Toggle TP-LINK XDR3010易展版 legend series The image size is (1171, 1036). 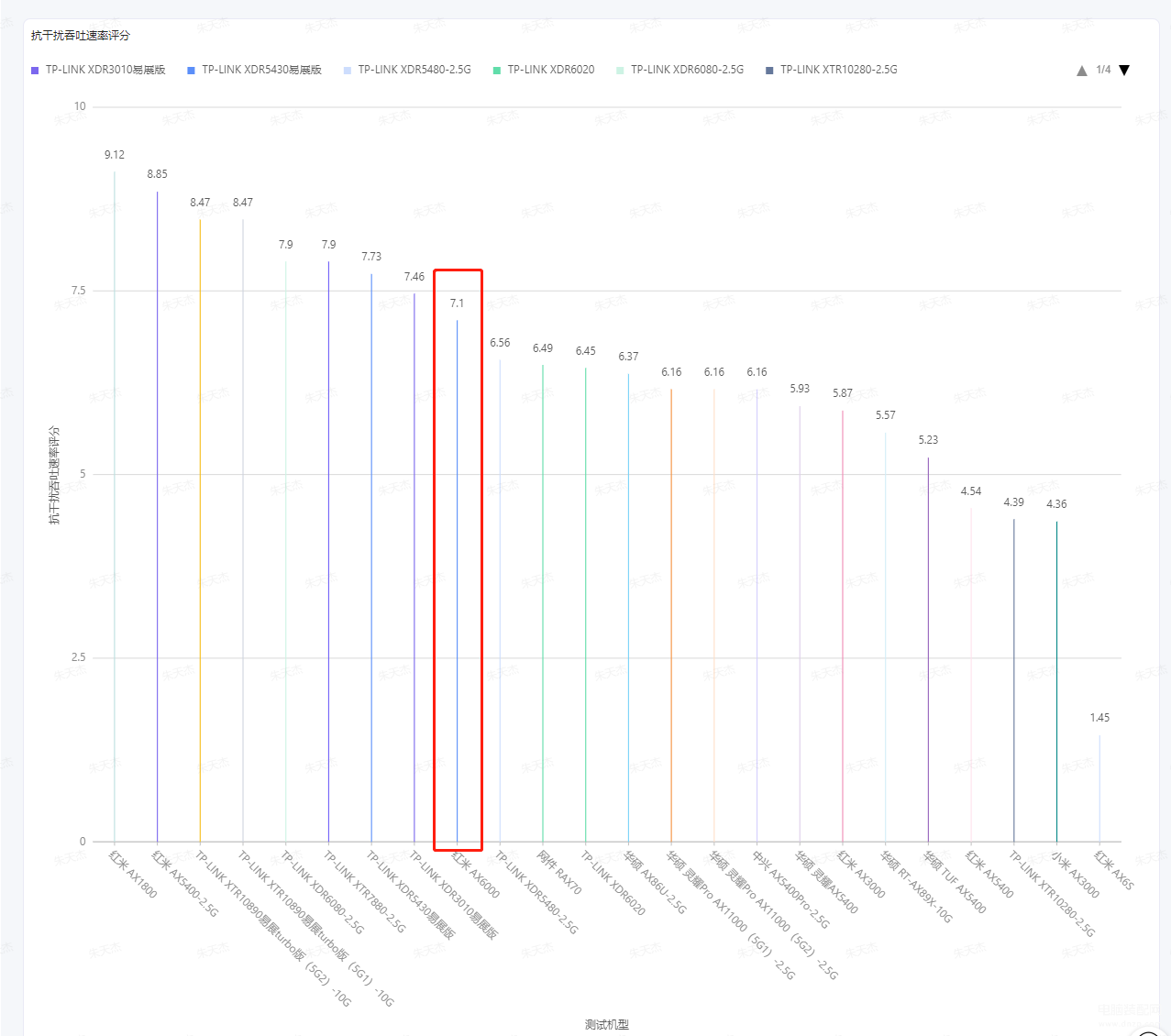[98, 70]
